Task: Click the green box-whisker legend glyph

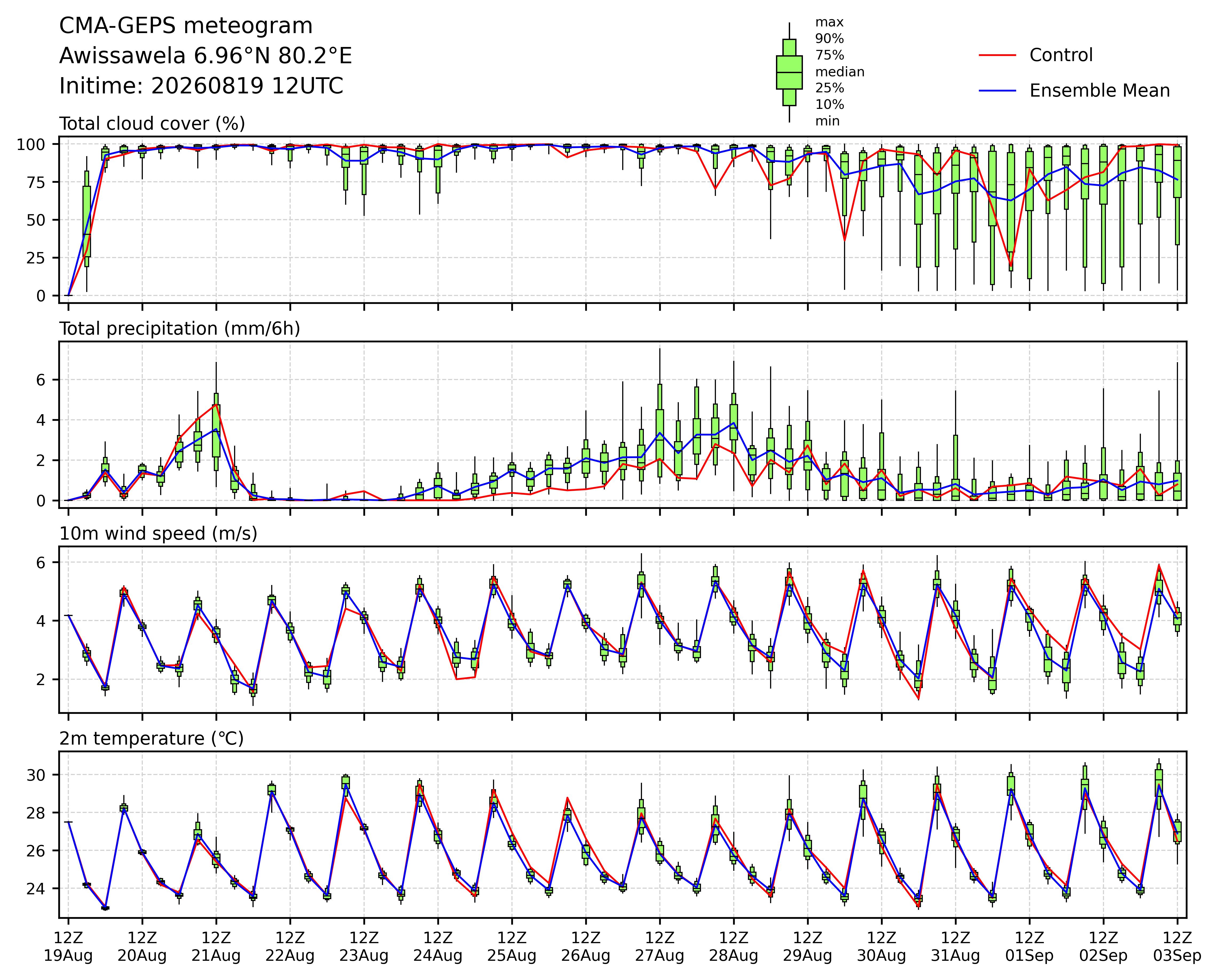Action: (789, 72)
